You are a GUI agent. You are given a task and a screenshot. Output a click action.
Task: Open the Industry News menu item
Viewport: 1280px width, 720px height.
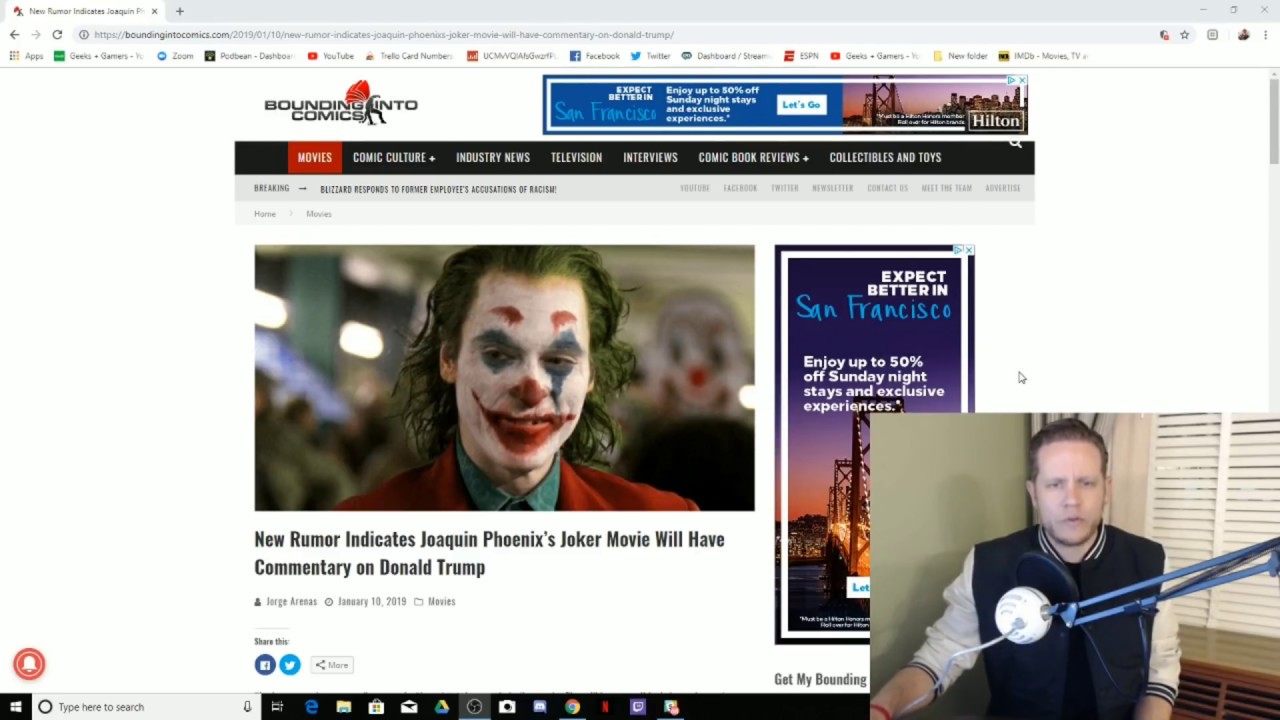tap(493, 157)
